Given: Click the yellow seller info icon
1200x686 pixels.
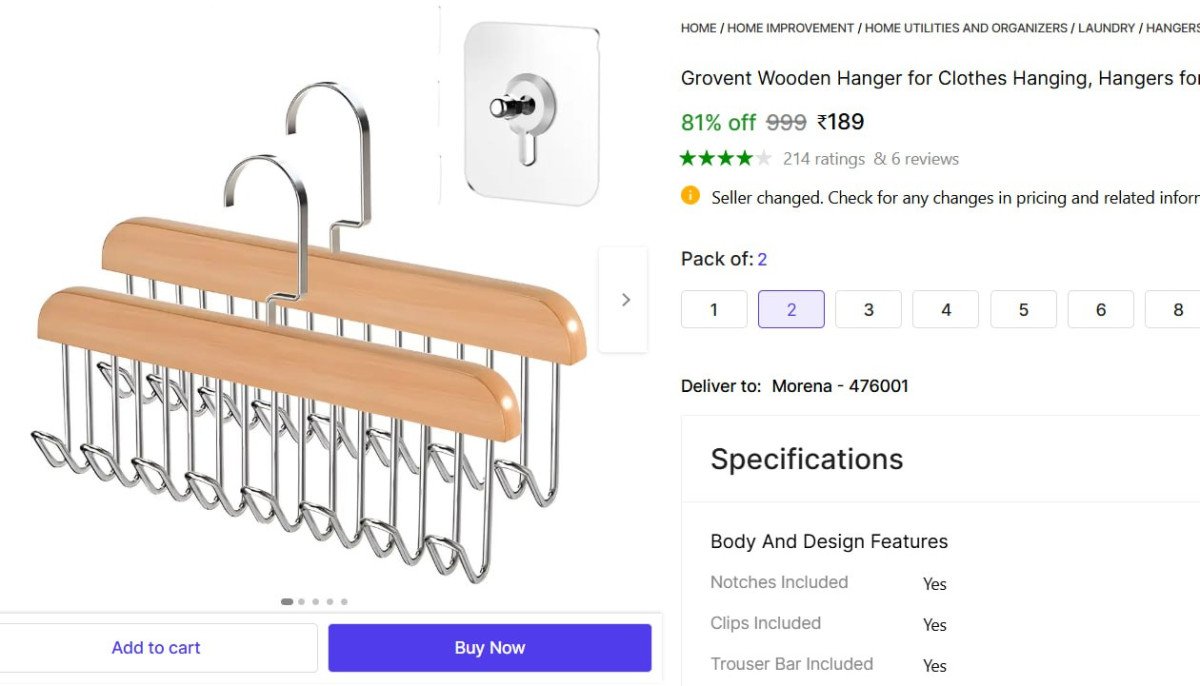Looking at the screenshot, I should pyautogui.click(x=690, y=196).
